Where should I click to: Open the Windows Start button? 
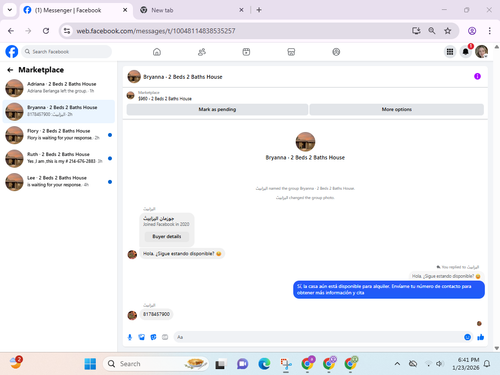tap(90, 364)
